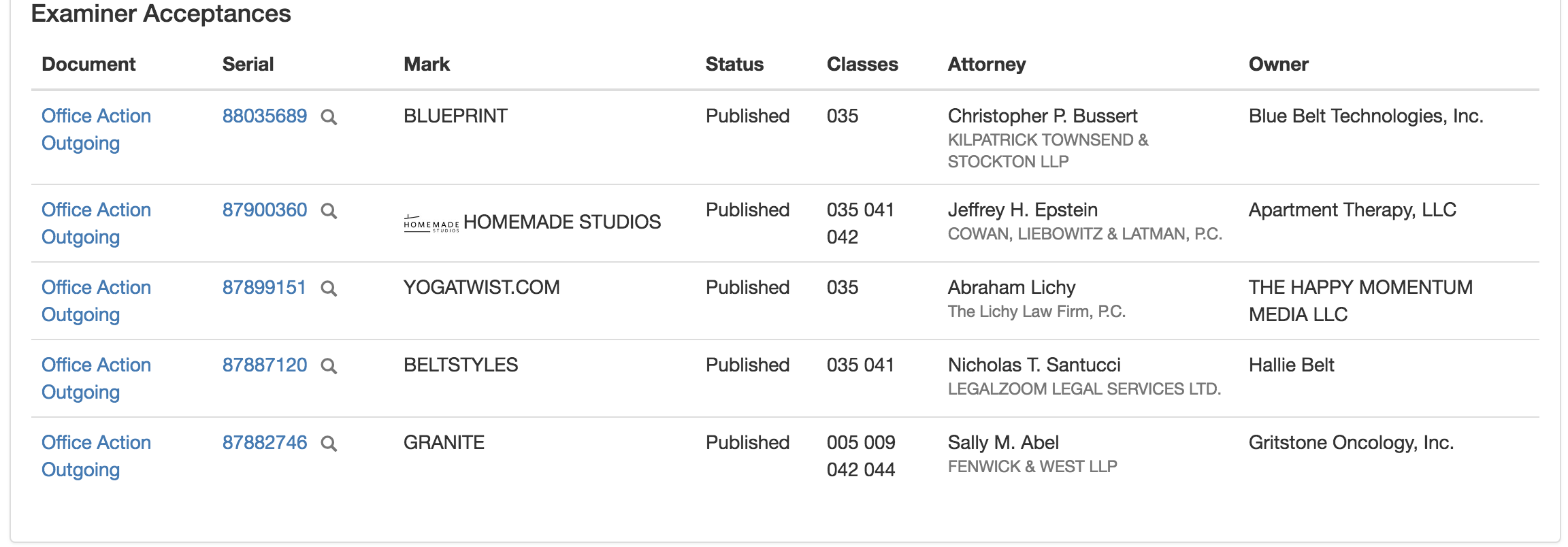Click the Attorney column header
Viewport: 1568px width, 547px height.
click(987, 64)
